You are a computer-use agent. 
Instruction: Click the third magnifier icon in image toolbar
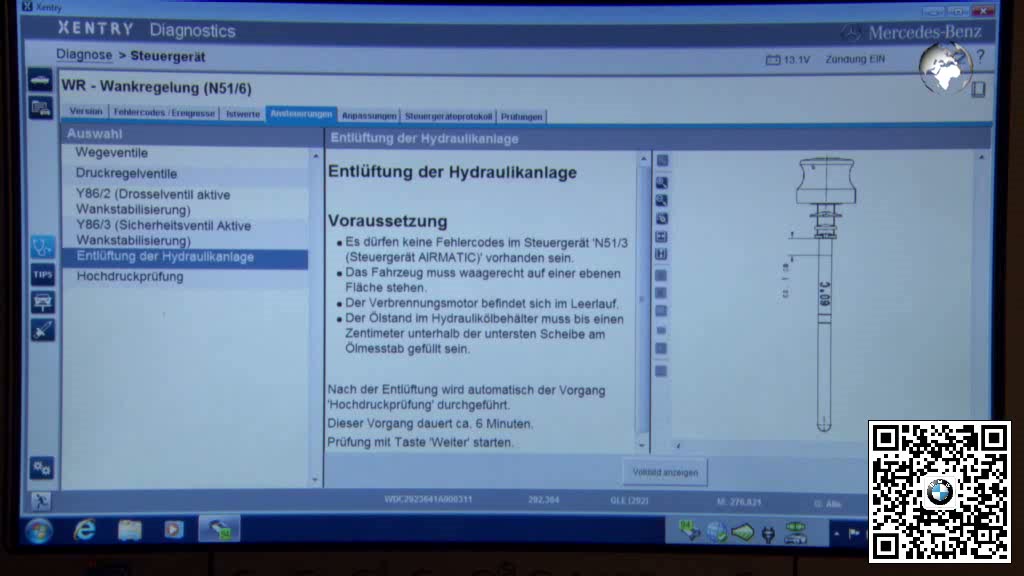662,218
